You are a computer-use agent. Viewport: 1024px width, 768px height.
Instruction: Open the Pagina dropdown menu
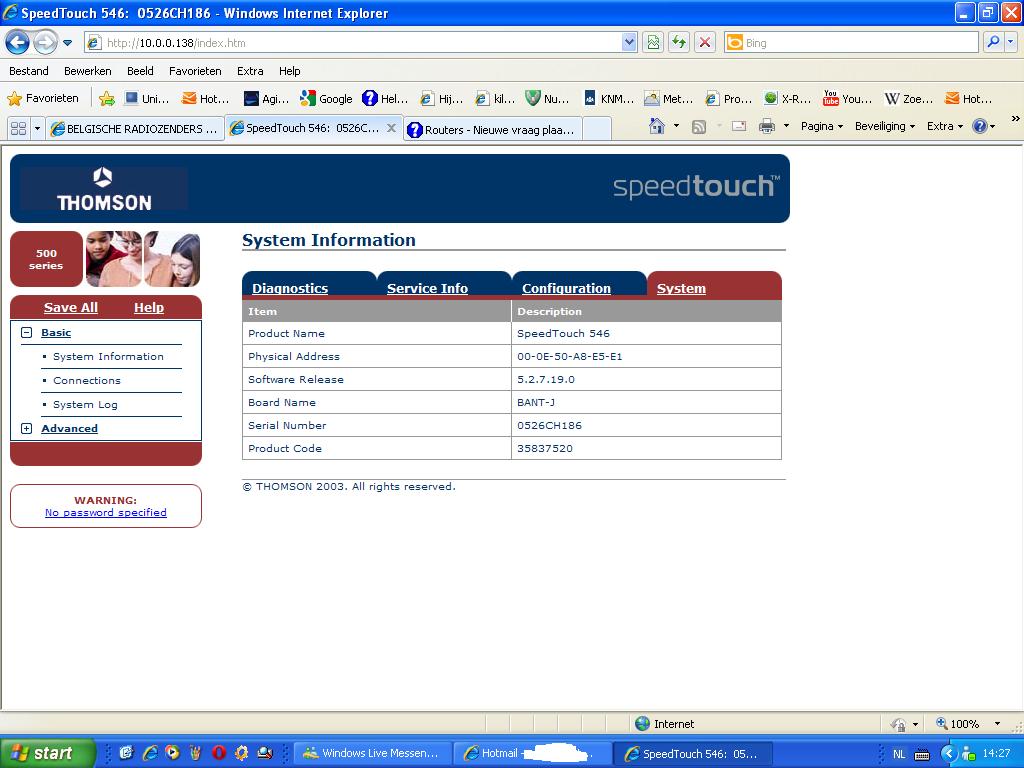pos(822,126)
